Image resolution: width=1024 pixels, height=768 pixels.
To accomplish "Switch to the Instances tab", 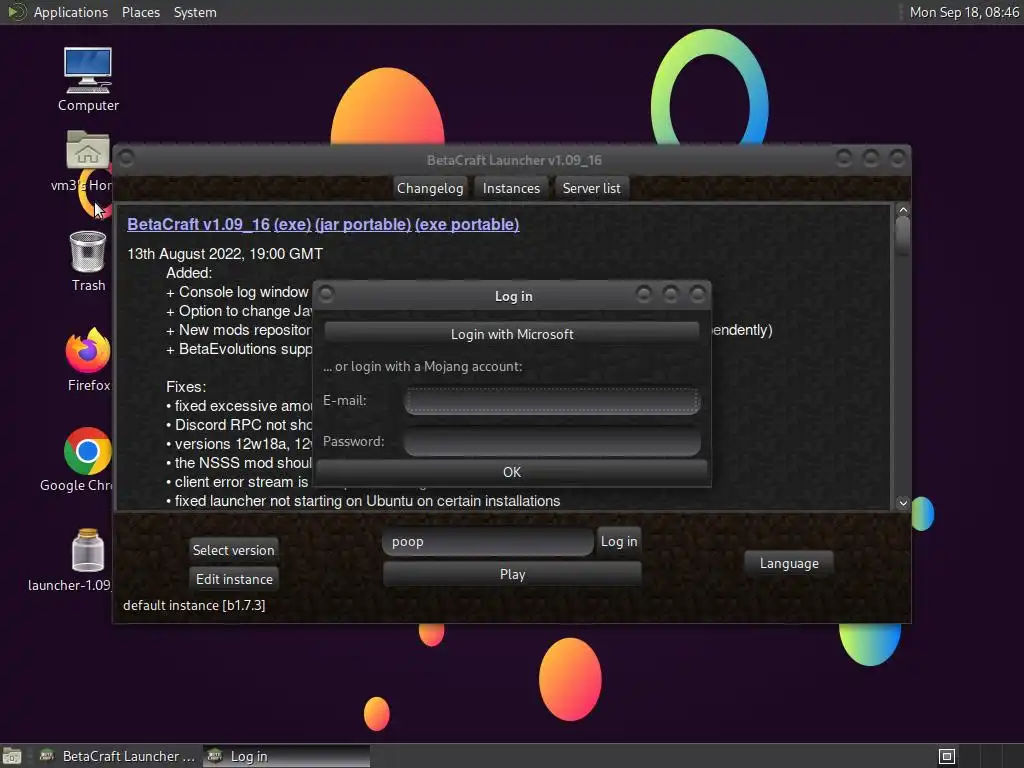I will [x=511, y=188].
